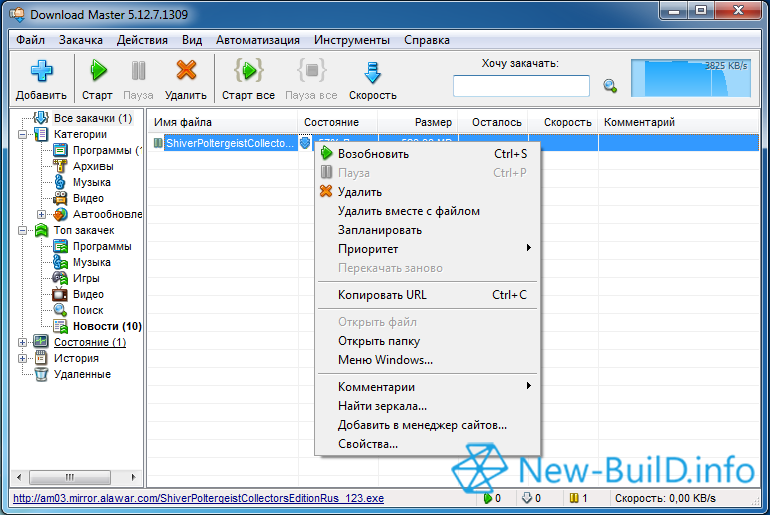Choose Меню Windows... entry
Viewport: 770px width, 515px height.
tap(427, 360)
